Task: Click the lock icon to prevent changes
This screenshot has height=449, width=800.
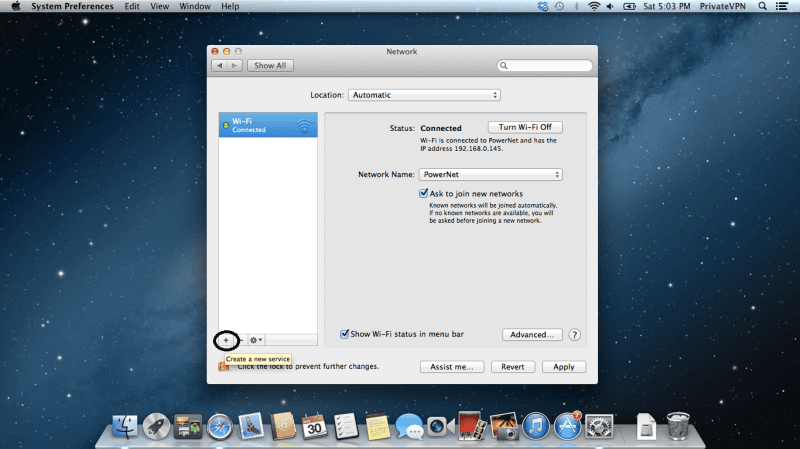Action: click(x=224, y=367)
